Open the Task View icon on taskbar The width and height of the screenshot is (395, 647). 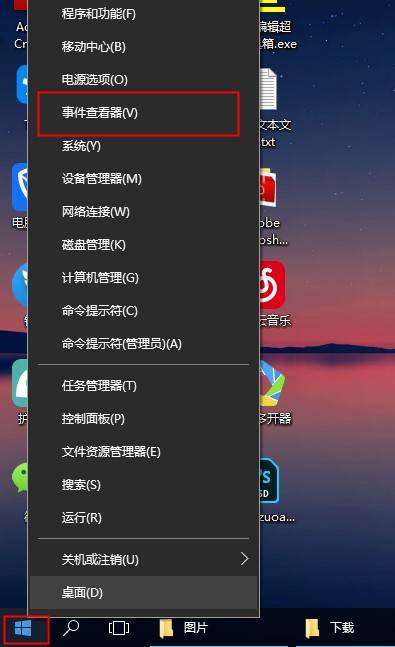119,628
